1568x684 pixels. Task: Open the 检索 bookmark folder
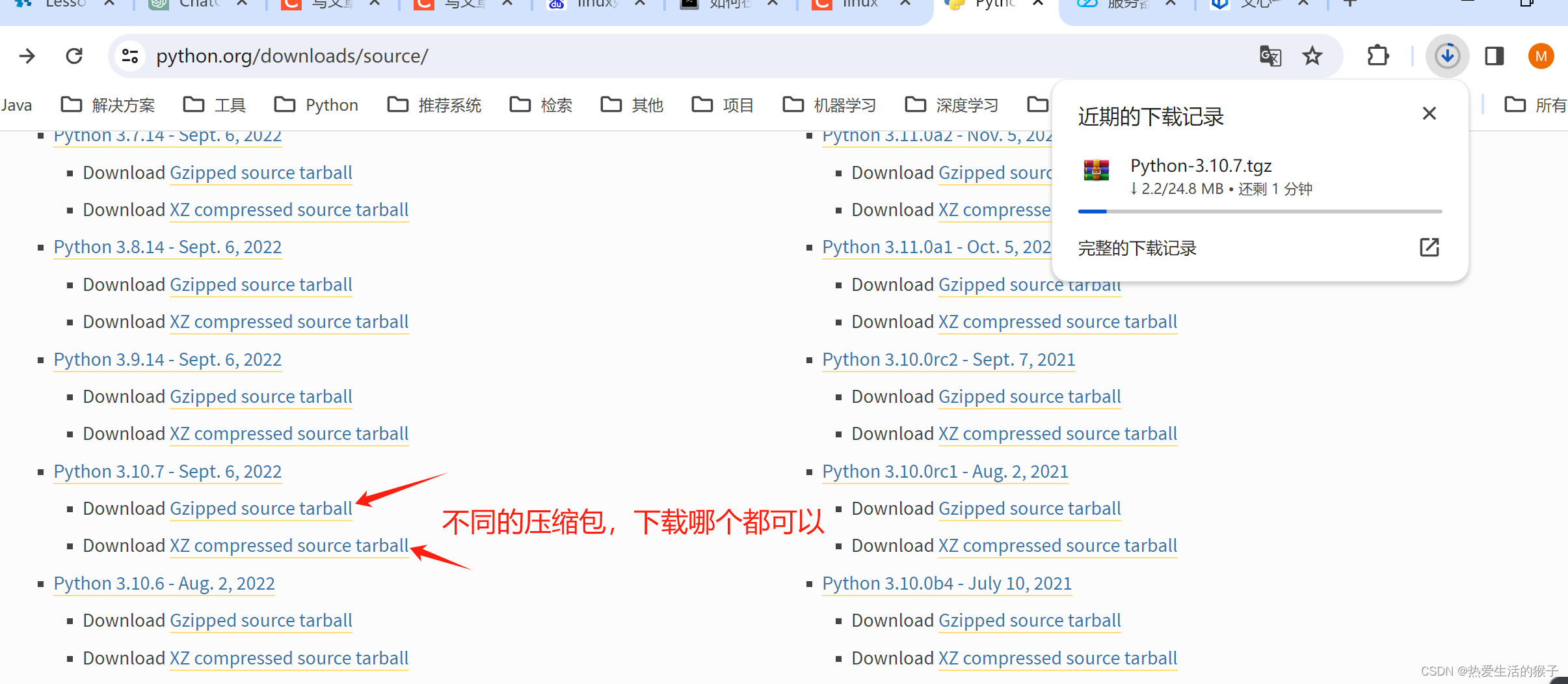click(x=540, y=105)
